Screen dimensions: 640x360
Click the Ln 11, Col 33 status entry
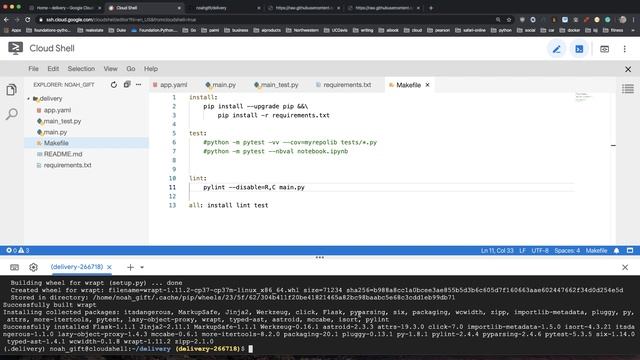click(497, 251)
